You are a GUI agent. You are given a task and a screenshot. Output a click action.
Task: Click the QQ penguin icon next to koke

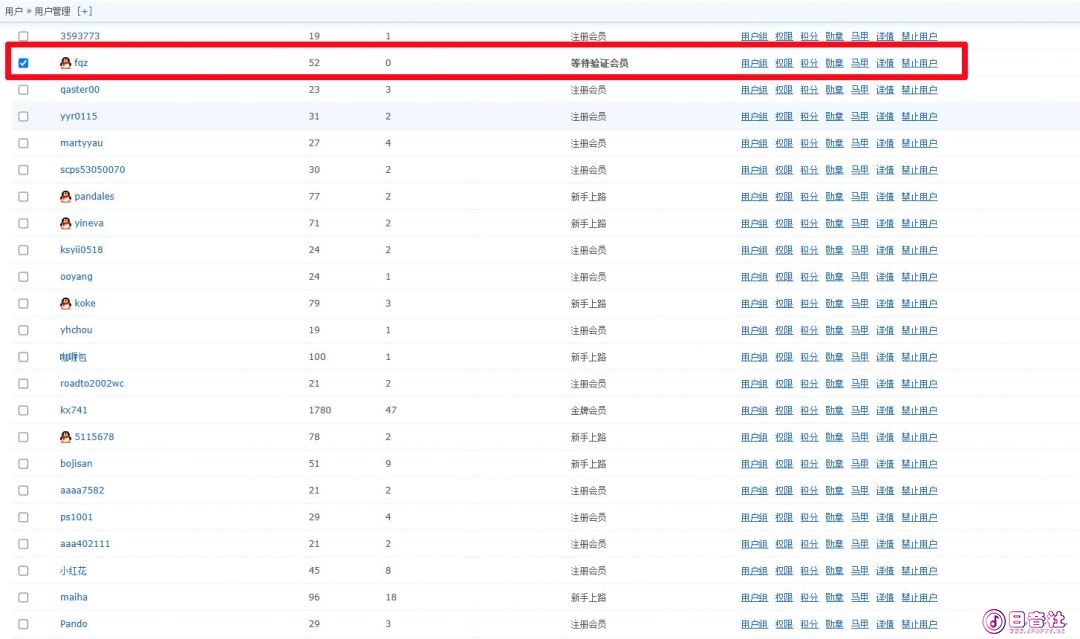(65, 303)
